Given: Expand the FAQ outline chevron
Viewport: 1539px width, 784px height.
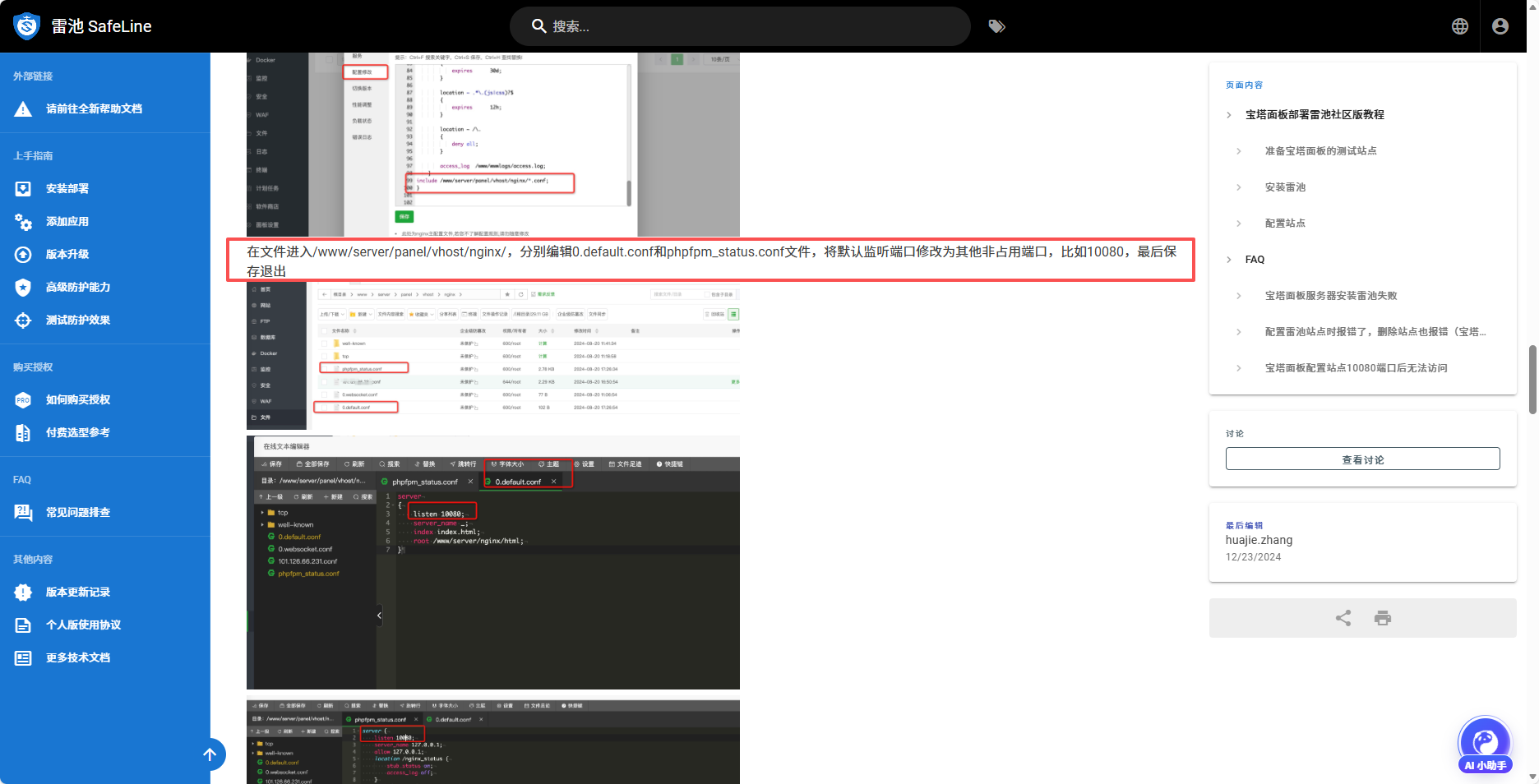Looking at the screenshot, I should click(x=1229, y=260).
